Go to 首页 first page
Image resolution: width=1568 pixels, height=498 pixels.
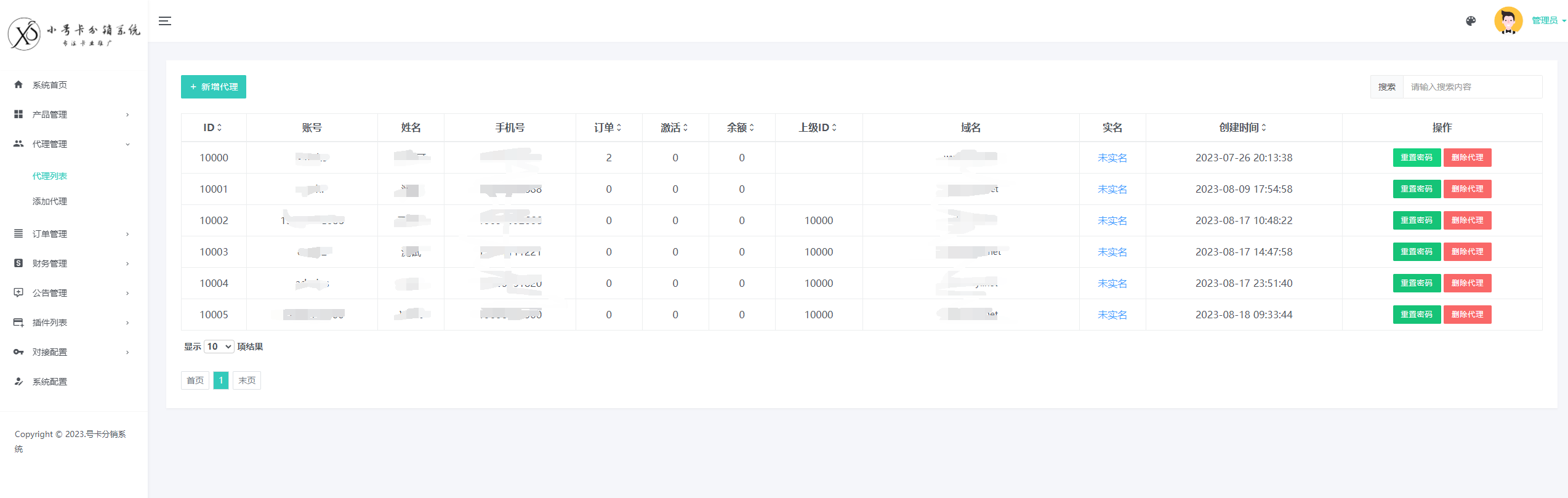(195, 380)
